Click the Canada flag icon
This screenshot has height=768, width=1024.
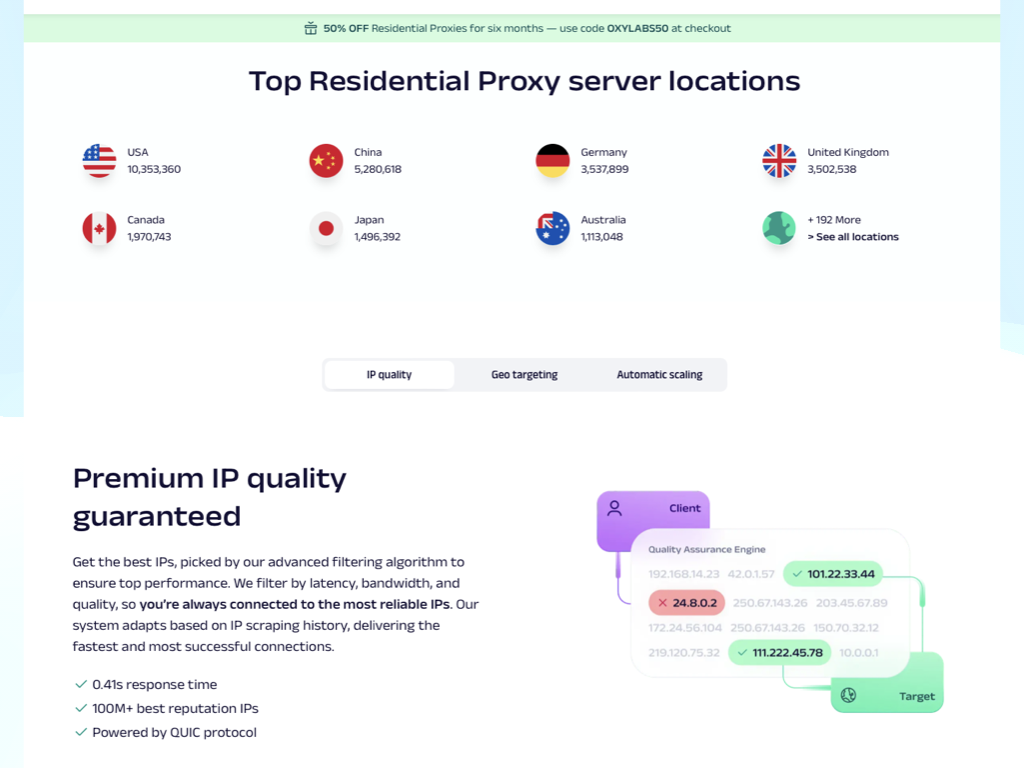pos(99,229)
